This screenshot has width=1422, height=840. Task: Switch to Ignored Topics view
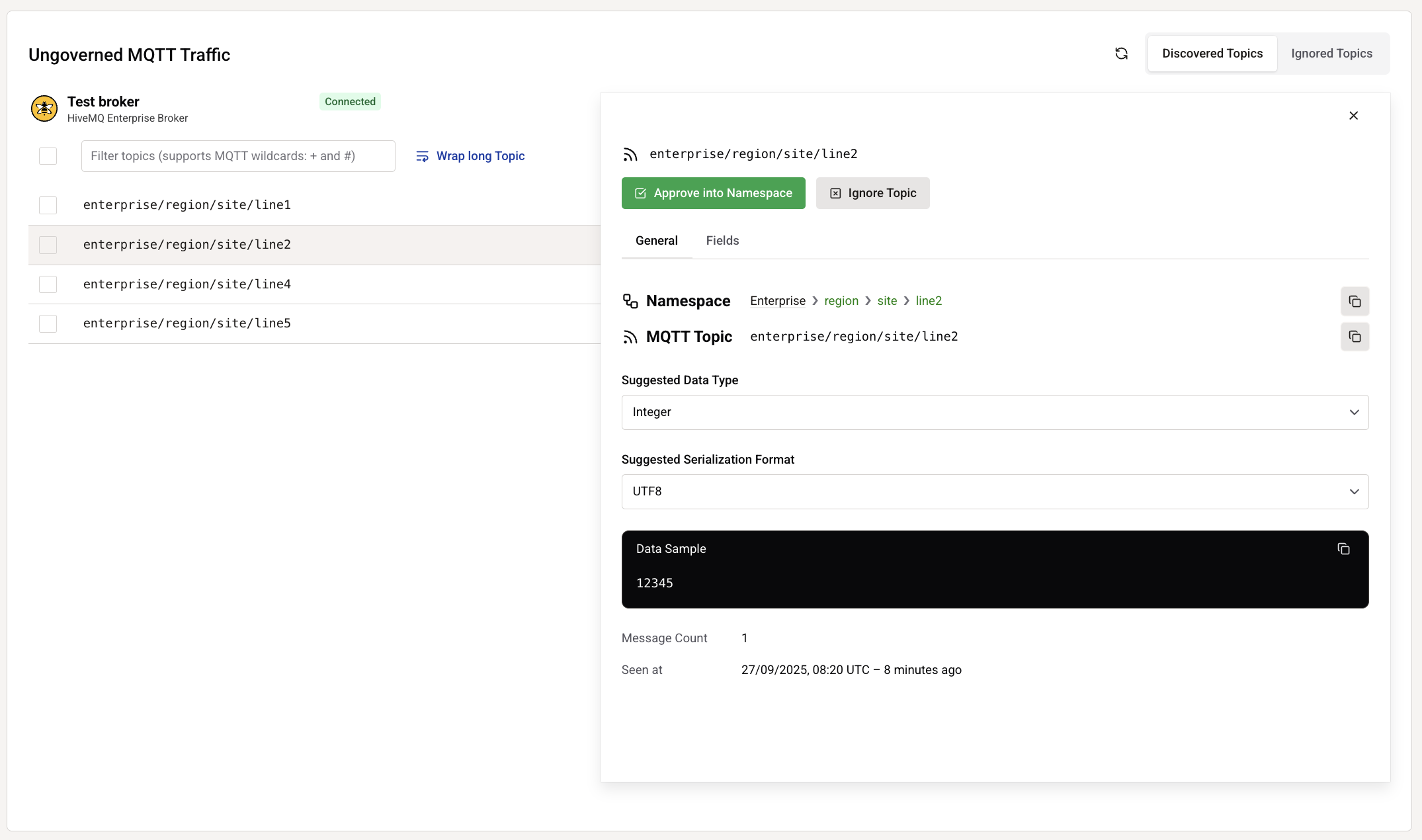[1331, 54]
